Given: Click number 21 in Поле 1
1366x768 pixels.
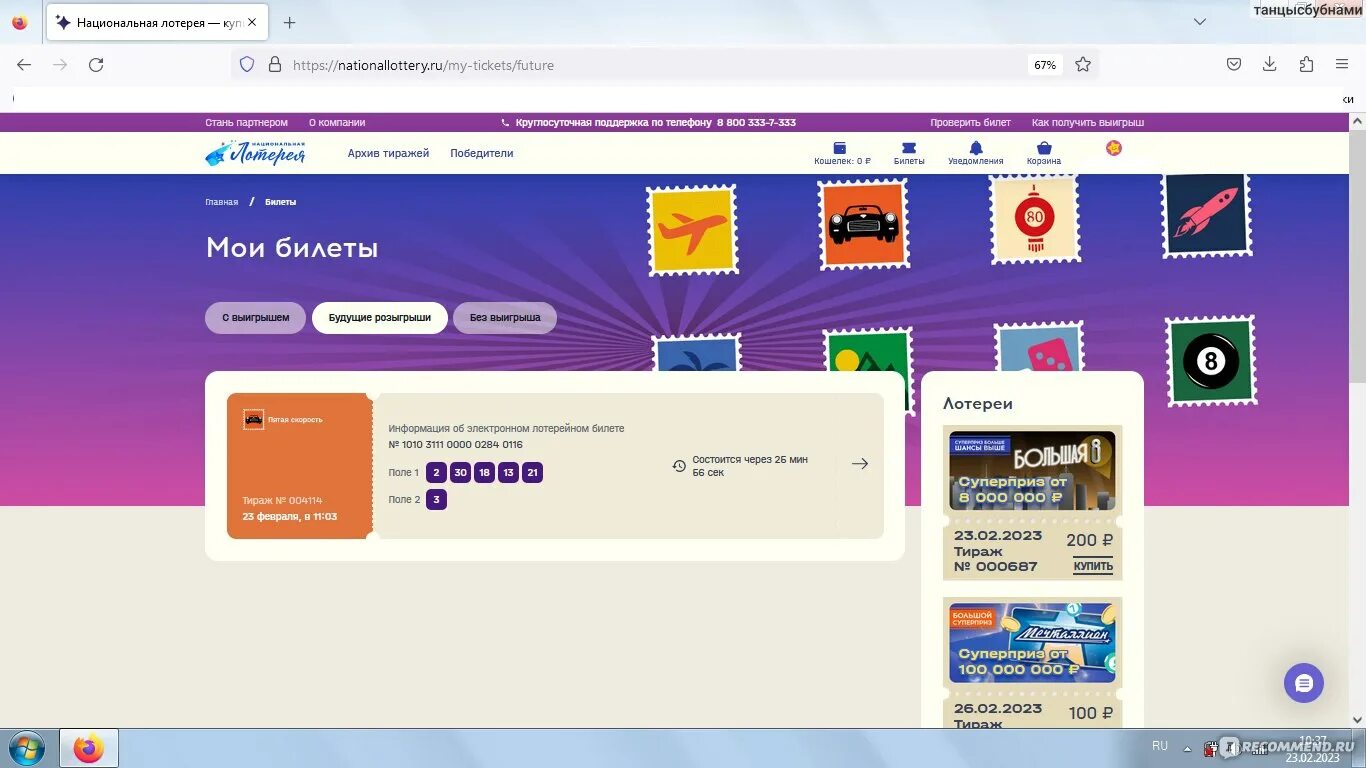Looking at the screenshot, I should (x=532, y=473).
